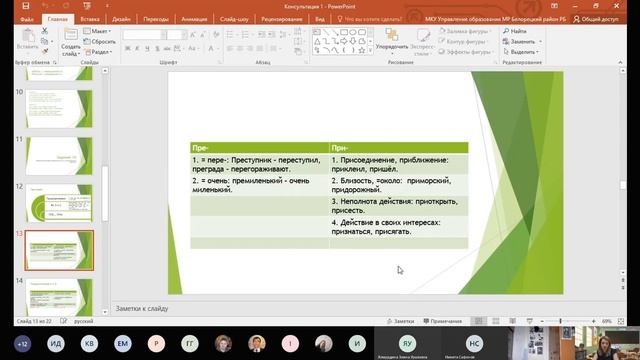Open the Выделить select dropdown
640x360 pixels.
pos(522,52)
